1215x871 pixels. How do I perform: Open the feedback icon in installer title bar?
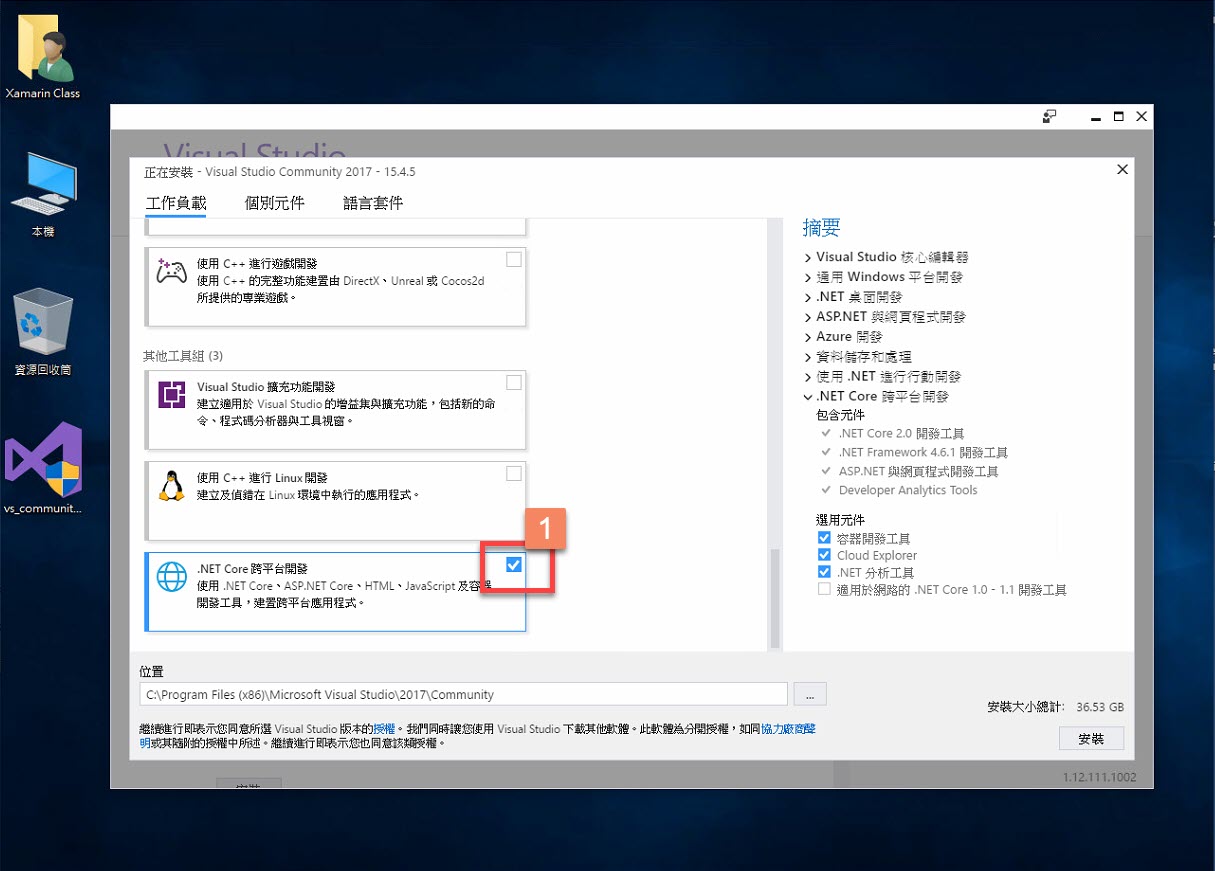[1050, 117]
